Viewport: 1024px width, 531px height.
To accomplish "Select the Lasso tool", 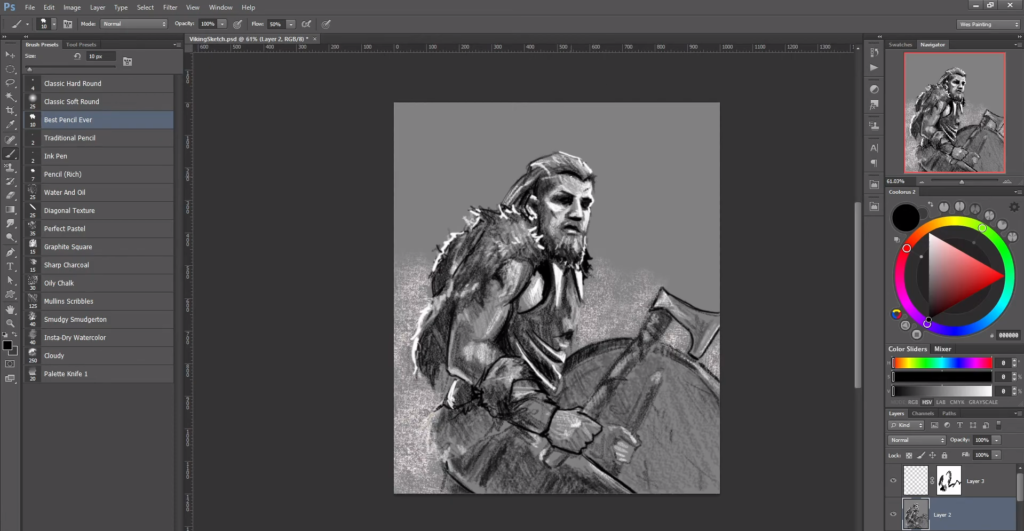I will (x=10, y=83).
